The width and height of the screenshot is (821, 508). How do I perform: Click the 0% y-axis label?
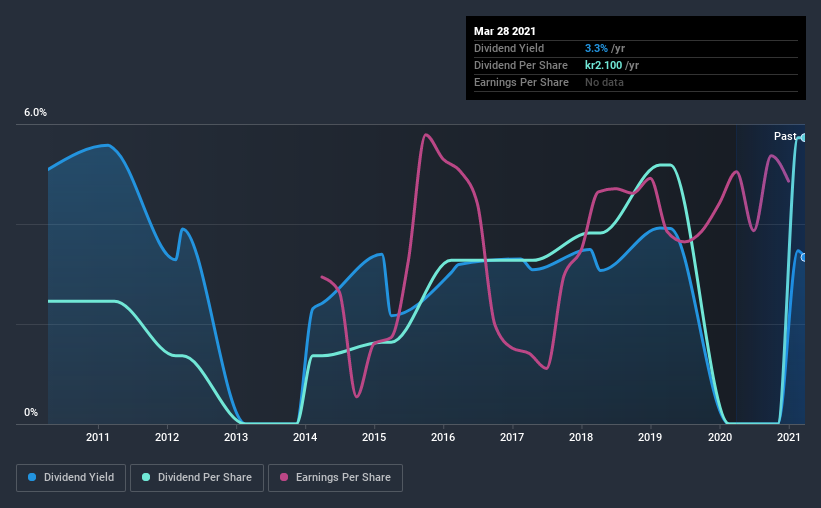(31, 413)
